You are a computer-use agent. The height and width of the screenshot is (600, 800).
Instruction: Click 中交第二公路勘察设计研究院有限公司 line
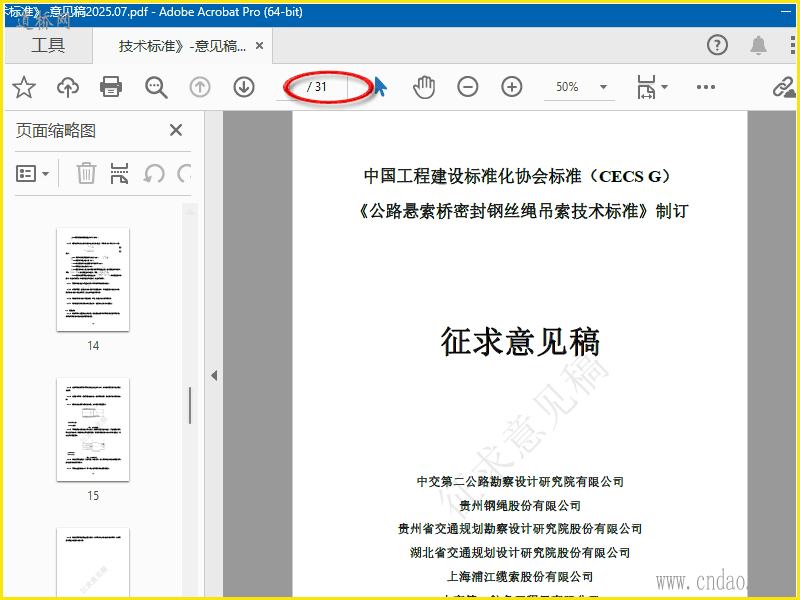pos(520,482)
